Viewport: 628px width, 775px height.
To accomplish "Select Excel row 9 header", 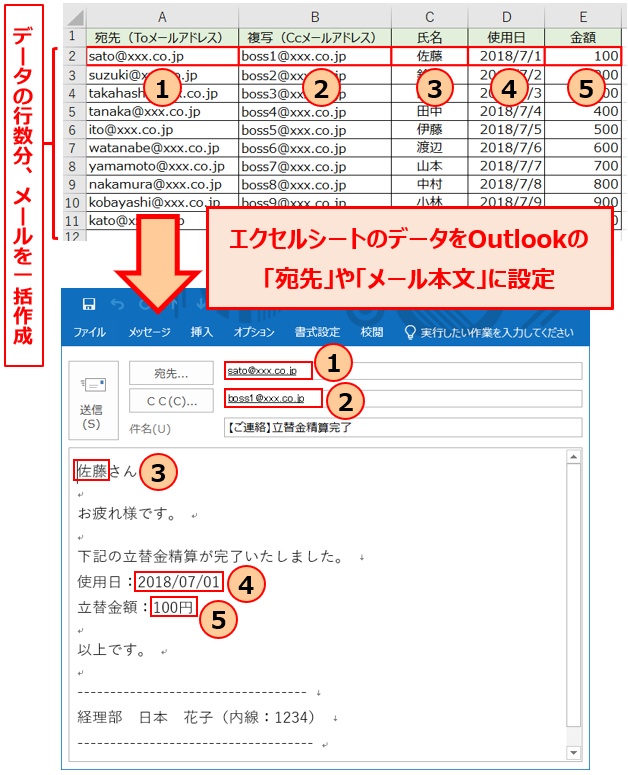I will 73,184.
